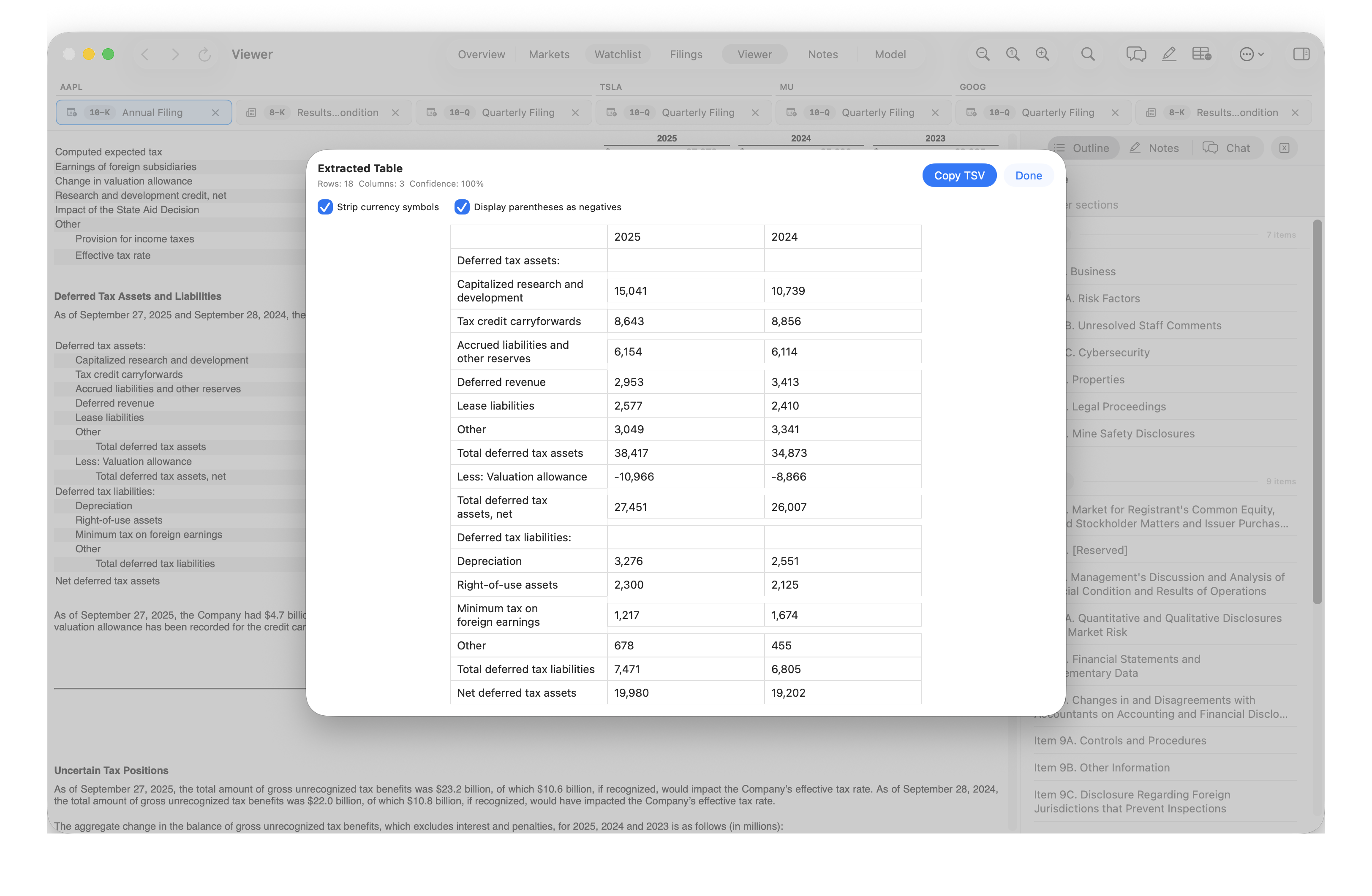Click the zoom out magnifier icon

click(982, 54)
